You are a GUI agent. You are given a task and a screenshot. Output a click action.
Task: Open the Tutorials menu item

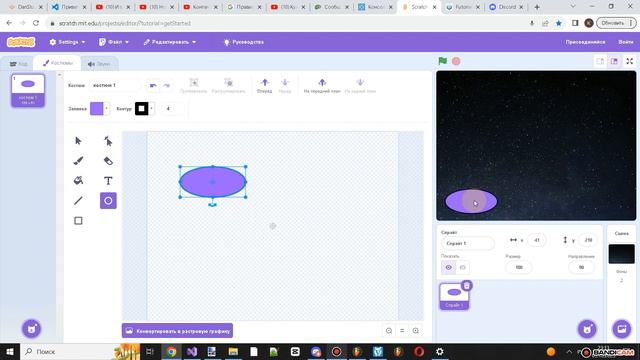(244, 42)
